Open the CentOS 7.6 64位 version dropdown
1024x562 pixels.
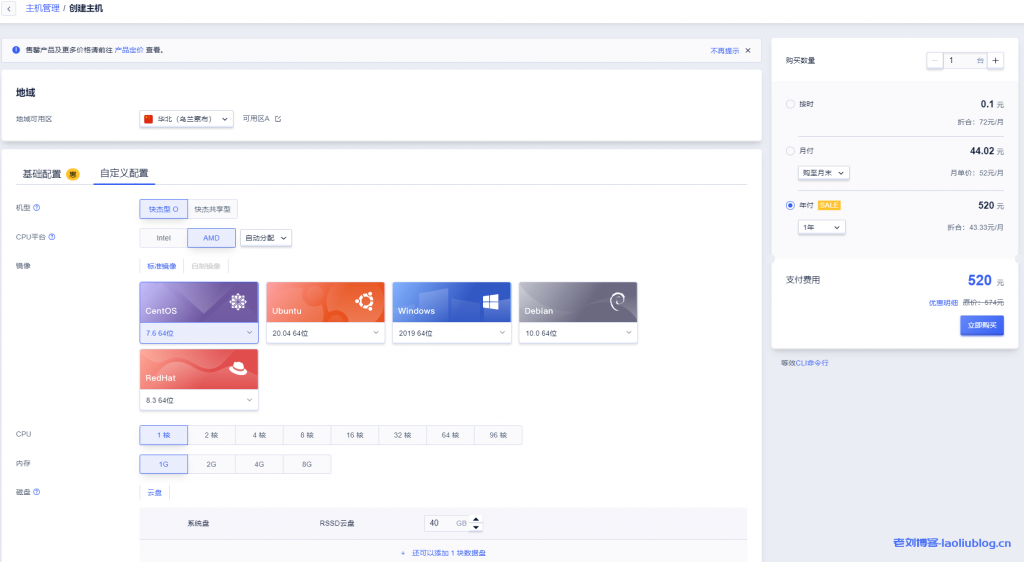coord(199,333)
